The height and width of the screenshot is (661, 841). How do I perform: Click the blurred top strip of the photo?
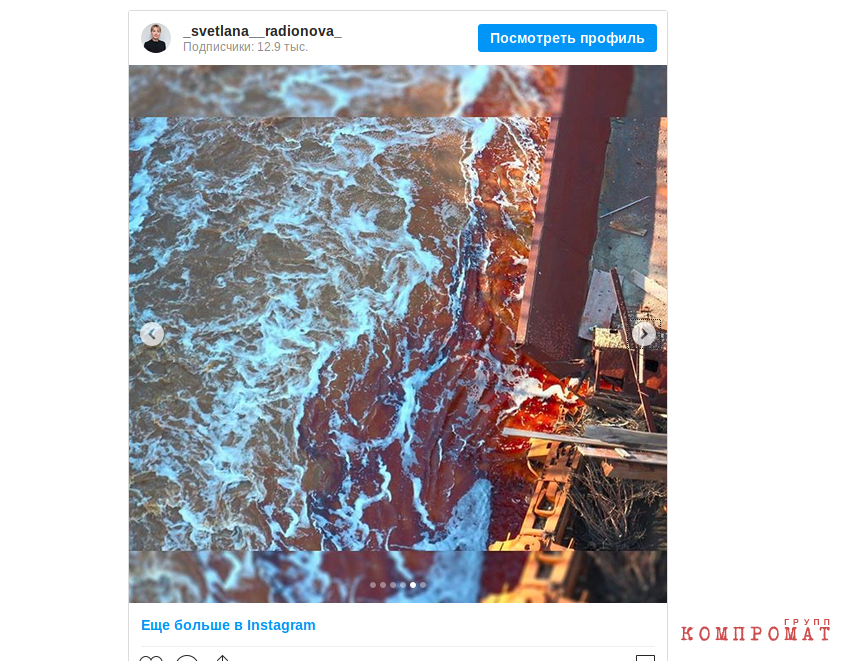tap(398, 91)
